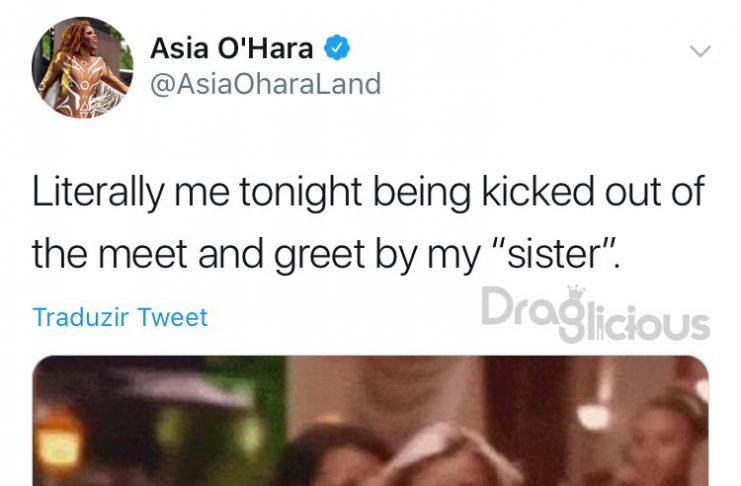
Task: Expand the tweet options chevron
Action: tap(700, 51)
